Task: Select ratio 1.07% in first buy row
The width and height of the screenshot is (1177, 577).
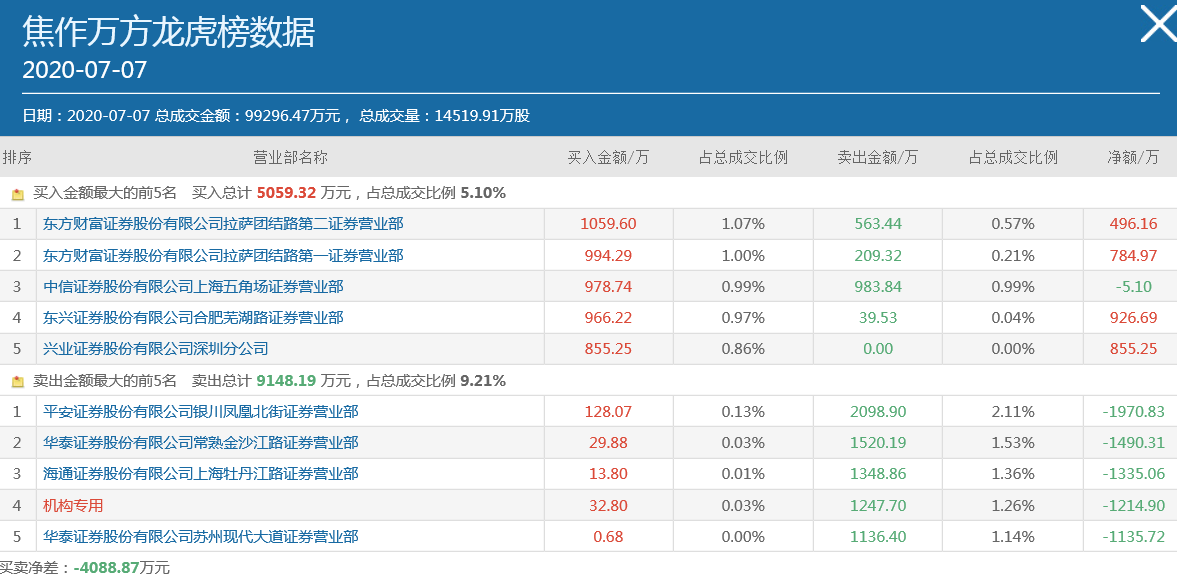Action: (743, 224)
